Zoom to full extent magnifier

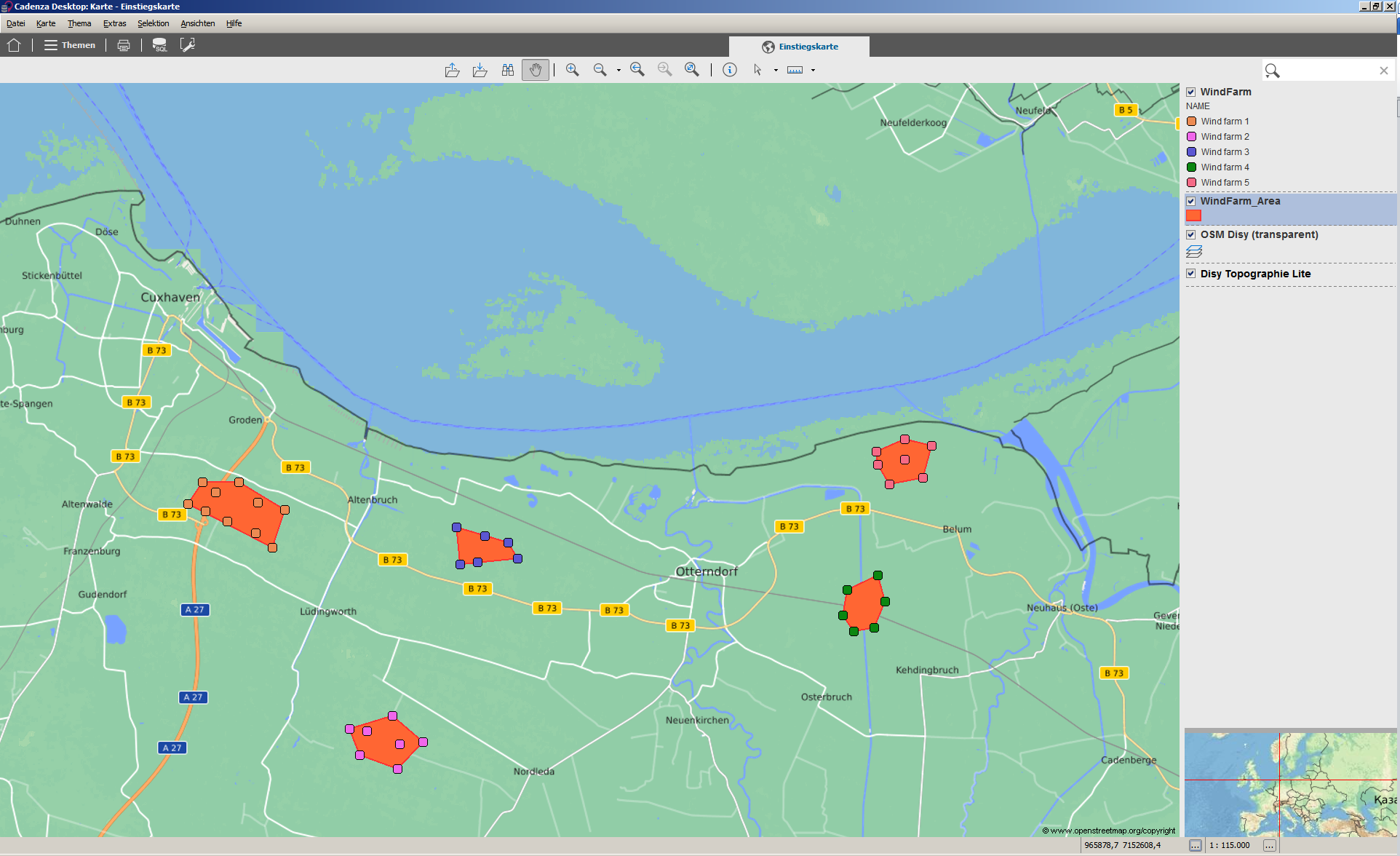(692, 70)
